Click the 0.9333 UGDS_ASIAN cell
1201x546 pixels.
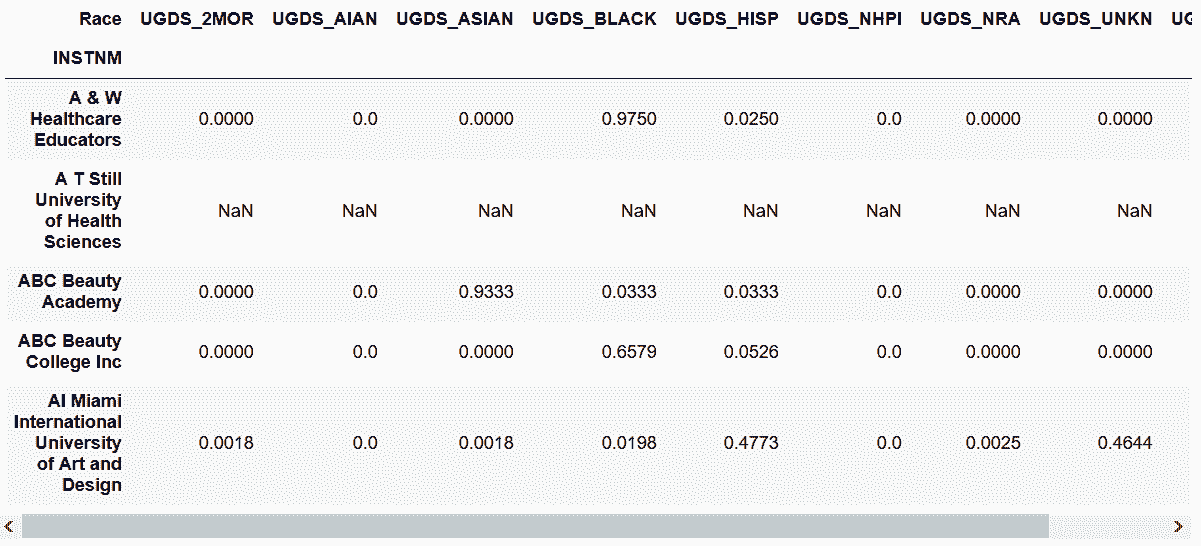click(486, 292)
